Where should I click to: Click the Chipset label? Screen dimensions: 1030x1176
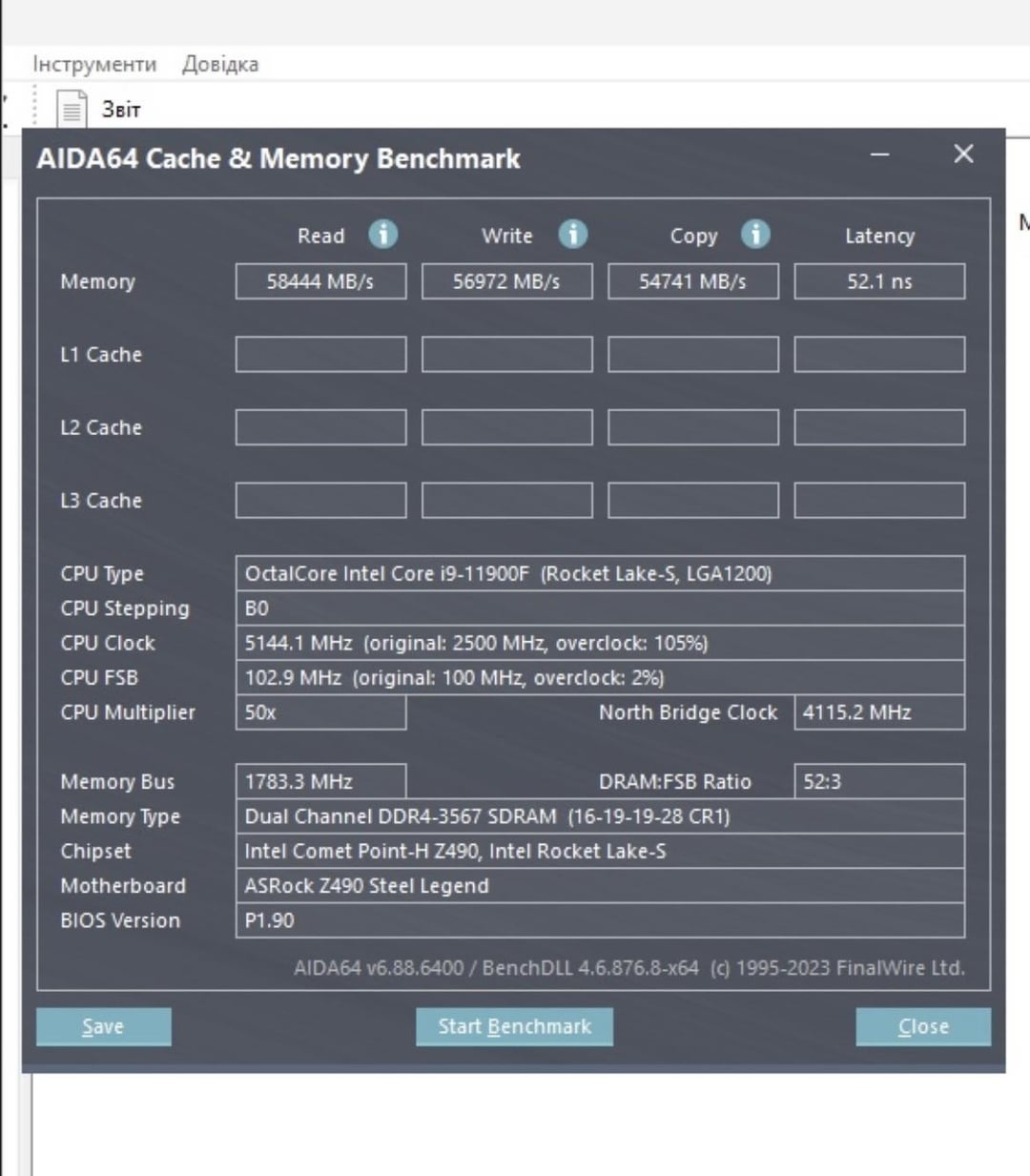tap(95, 852)
